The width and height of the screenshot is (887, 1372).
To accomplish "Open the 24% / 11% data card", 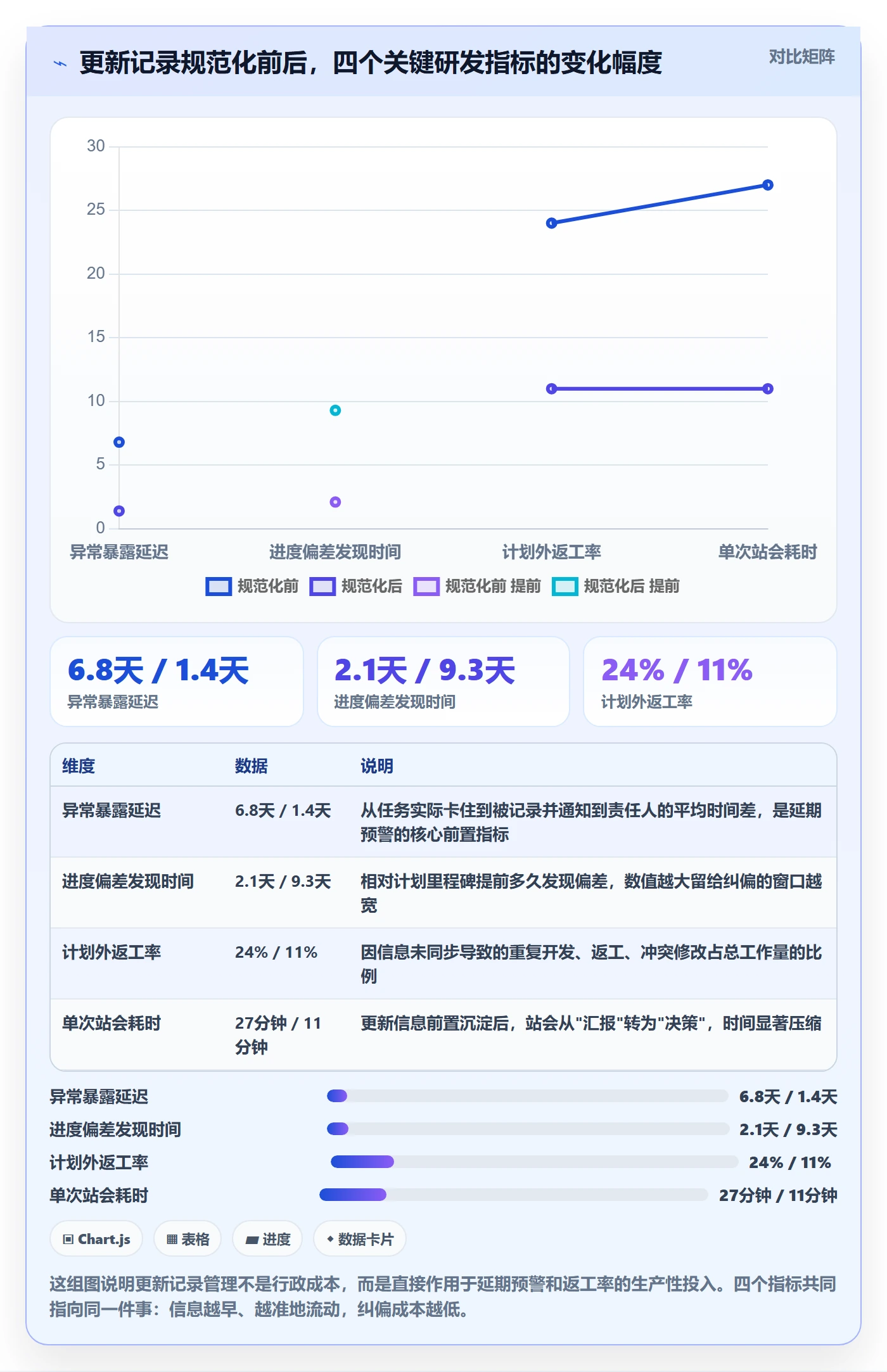I will tap(710, 682).
